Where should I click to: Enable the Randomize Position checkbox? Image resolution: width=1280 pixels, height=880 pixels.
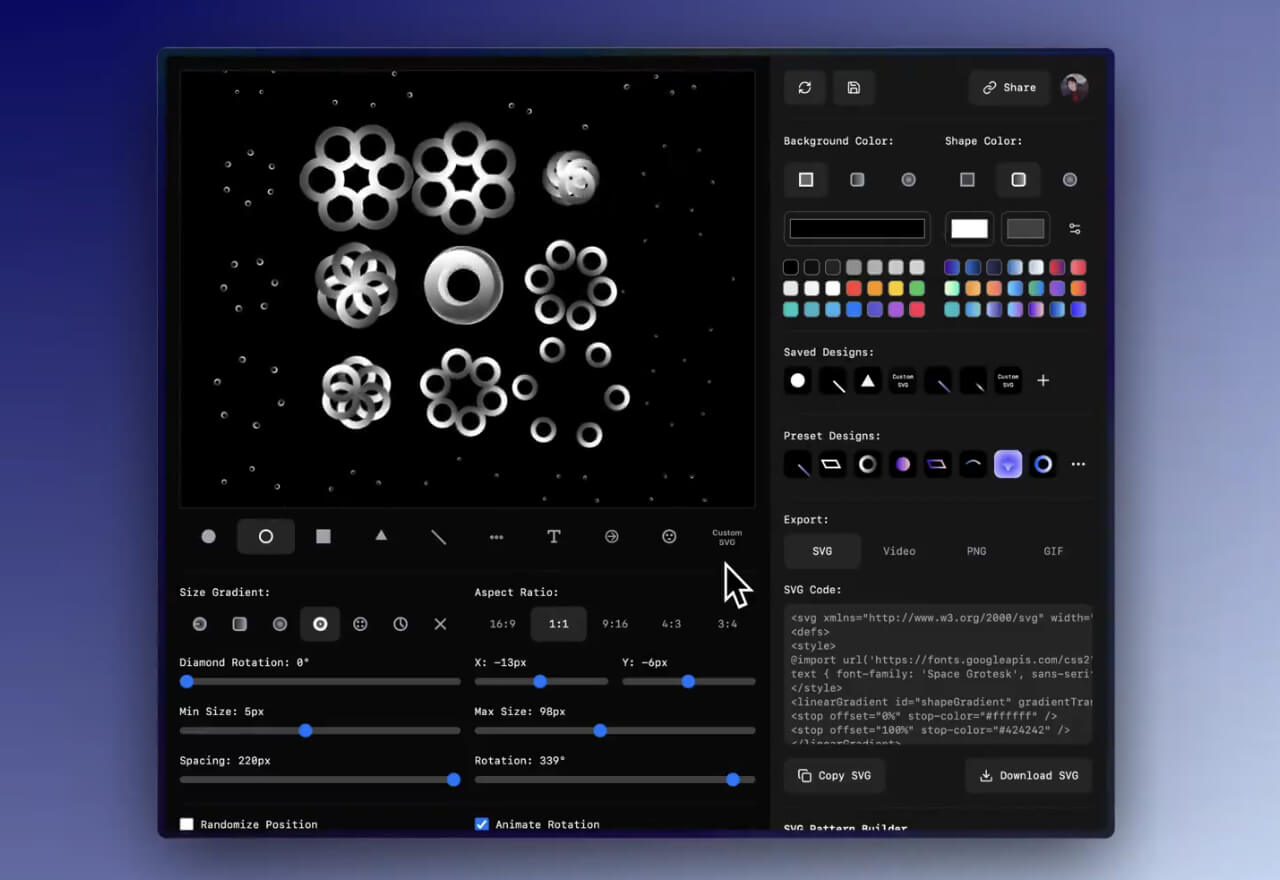click(187, 824)
